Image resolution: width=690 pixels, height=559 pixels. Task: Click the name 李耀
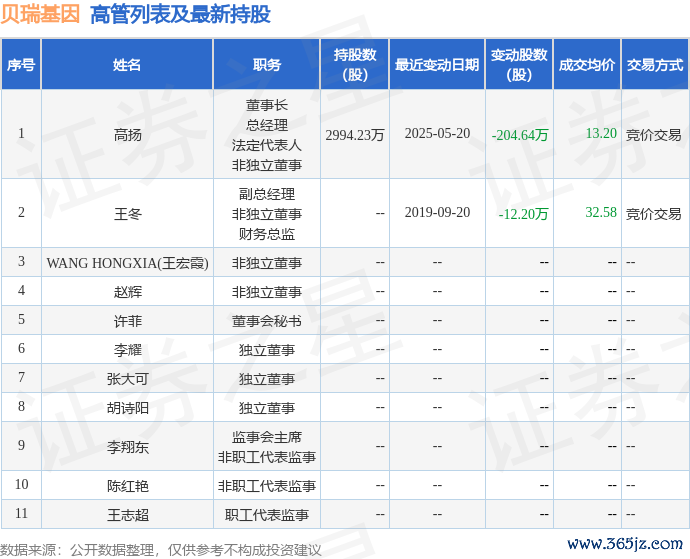tap(128, 350)
